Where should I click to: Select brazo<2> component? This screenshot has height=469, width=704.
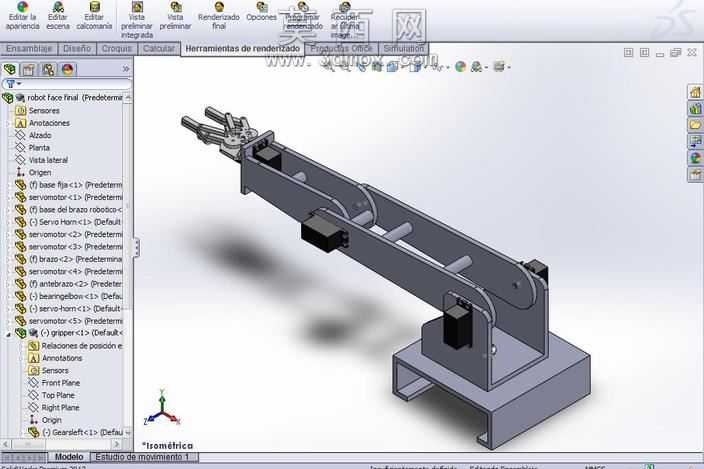tap(68, 259)
